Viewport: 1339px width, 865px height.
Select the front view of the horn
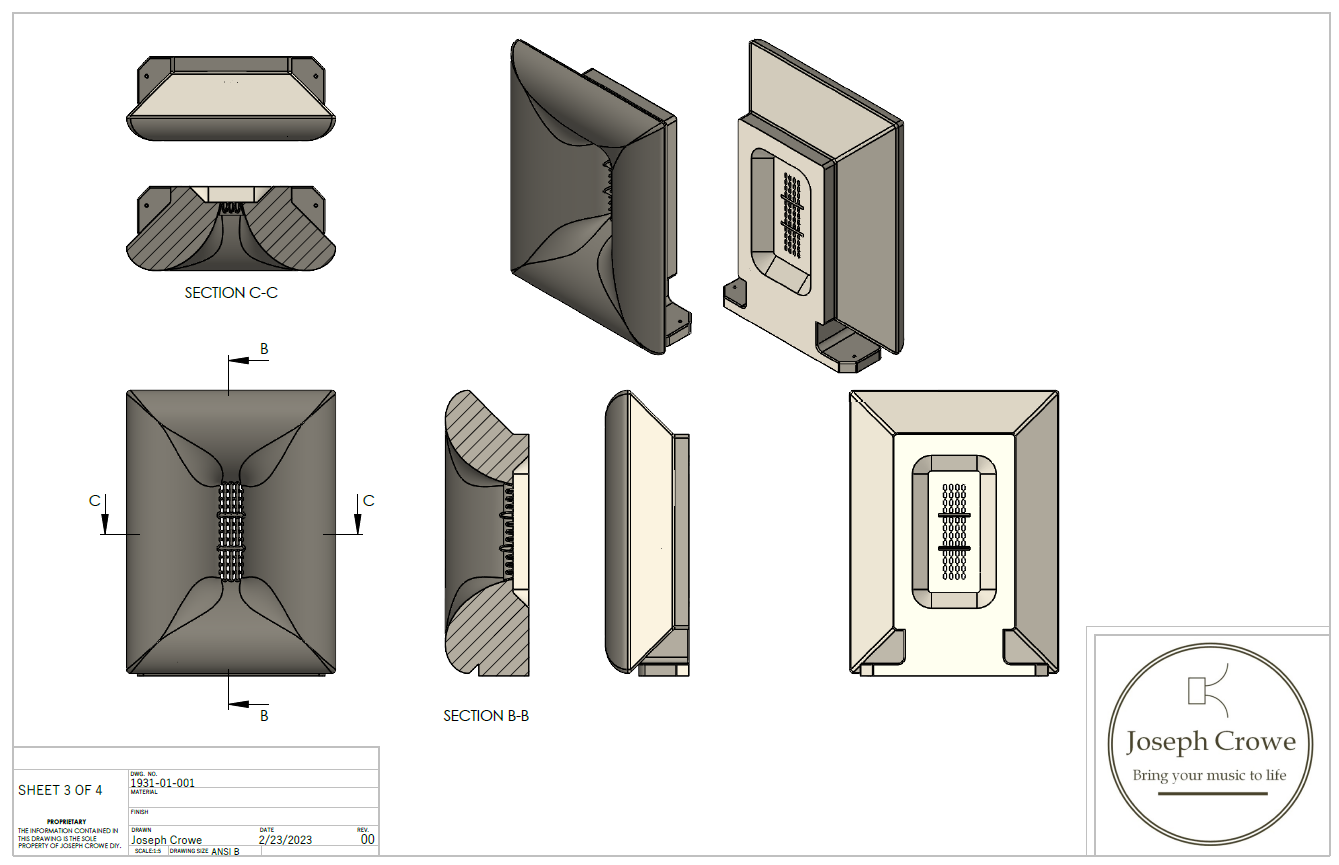(x=230, y=530)
